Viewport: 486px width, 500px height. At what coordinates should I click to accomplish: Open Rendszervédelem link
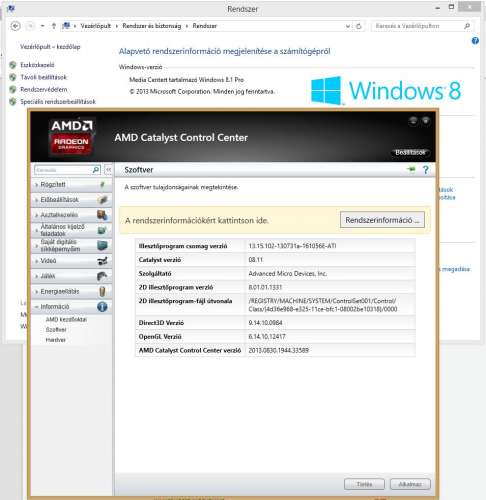pyautogui.click(x=44, y=89)
